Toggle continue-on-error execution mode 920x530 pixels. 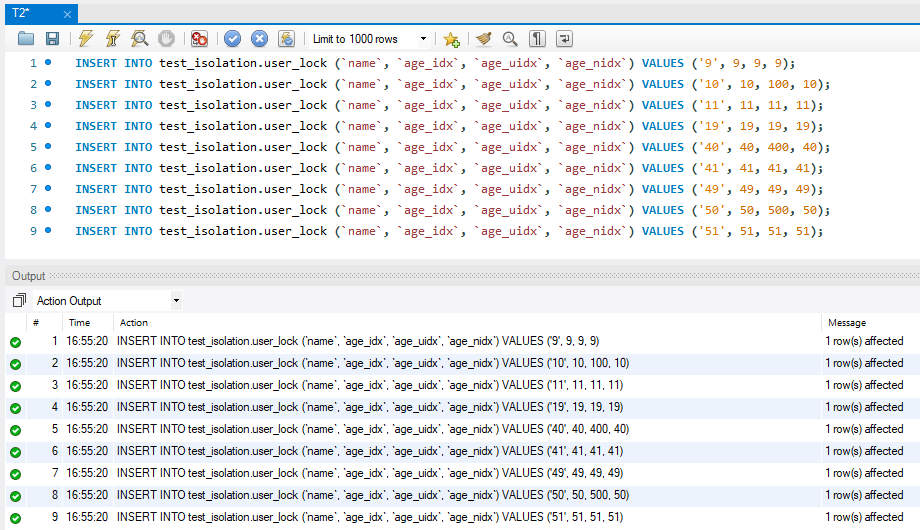(199, 39)
